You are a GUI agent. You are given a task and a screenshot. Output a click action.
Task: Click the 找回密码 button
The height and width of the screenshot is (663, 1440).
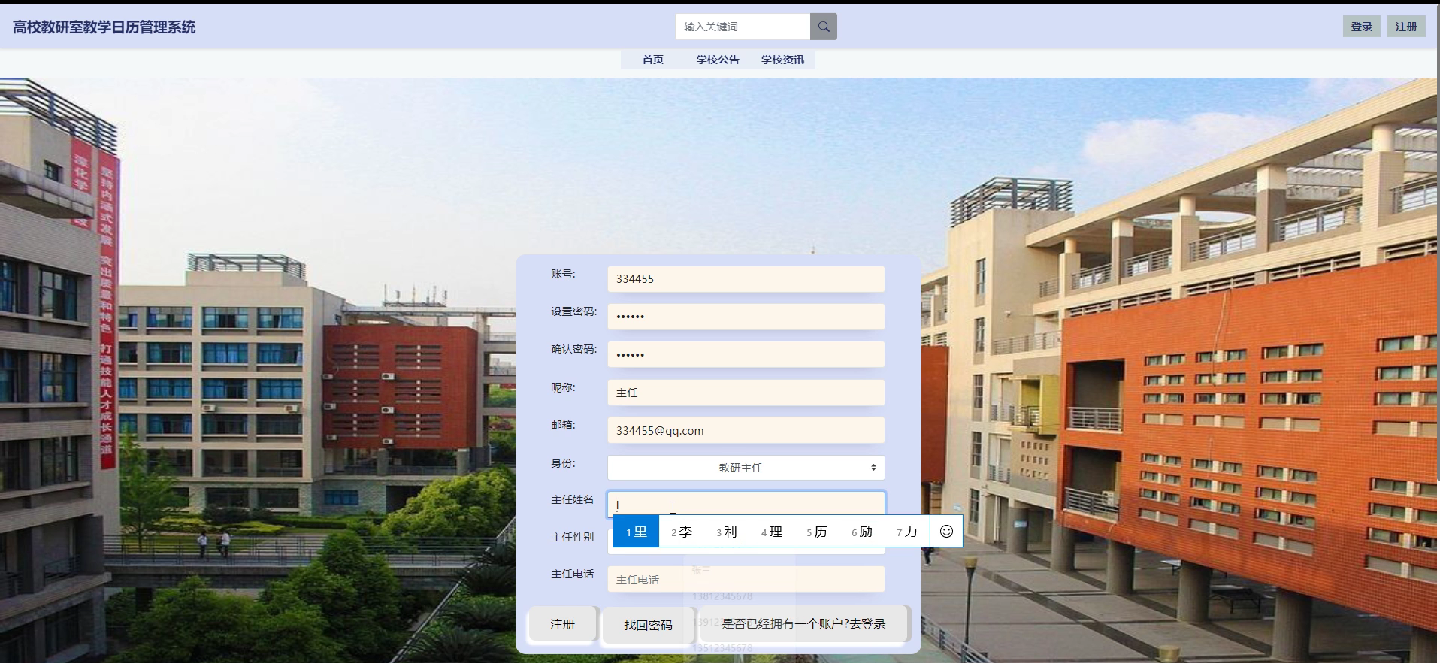coord(647,623)
